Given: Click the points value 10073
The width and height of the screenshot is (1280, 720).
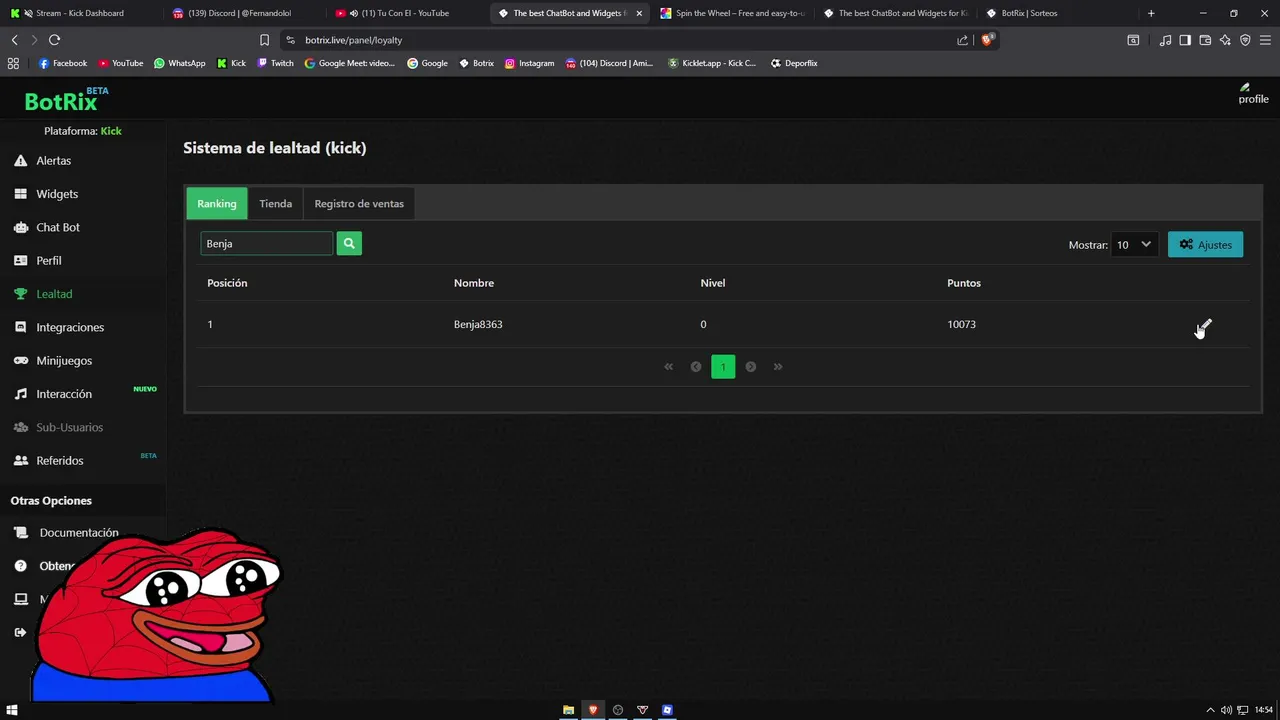Looking at the screenshot, I should click(x=961, y=324).
